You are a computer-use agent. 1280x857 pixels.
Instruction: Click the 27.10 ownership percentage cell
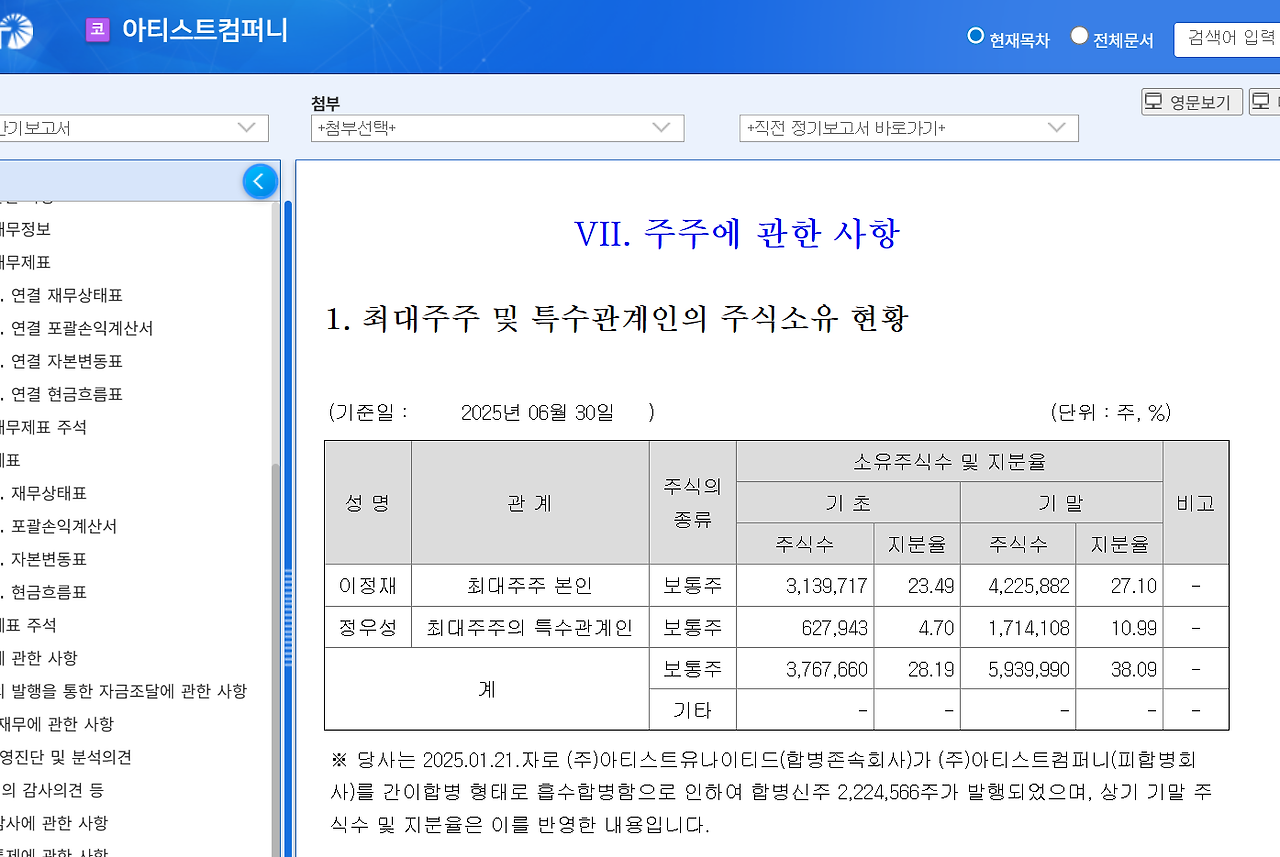coord(1119,586)
